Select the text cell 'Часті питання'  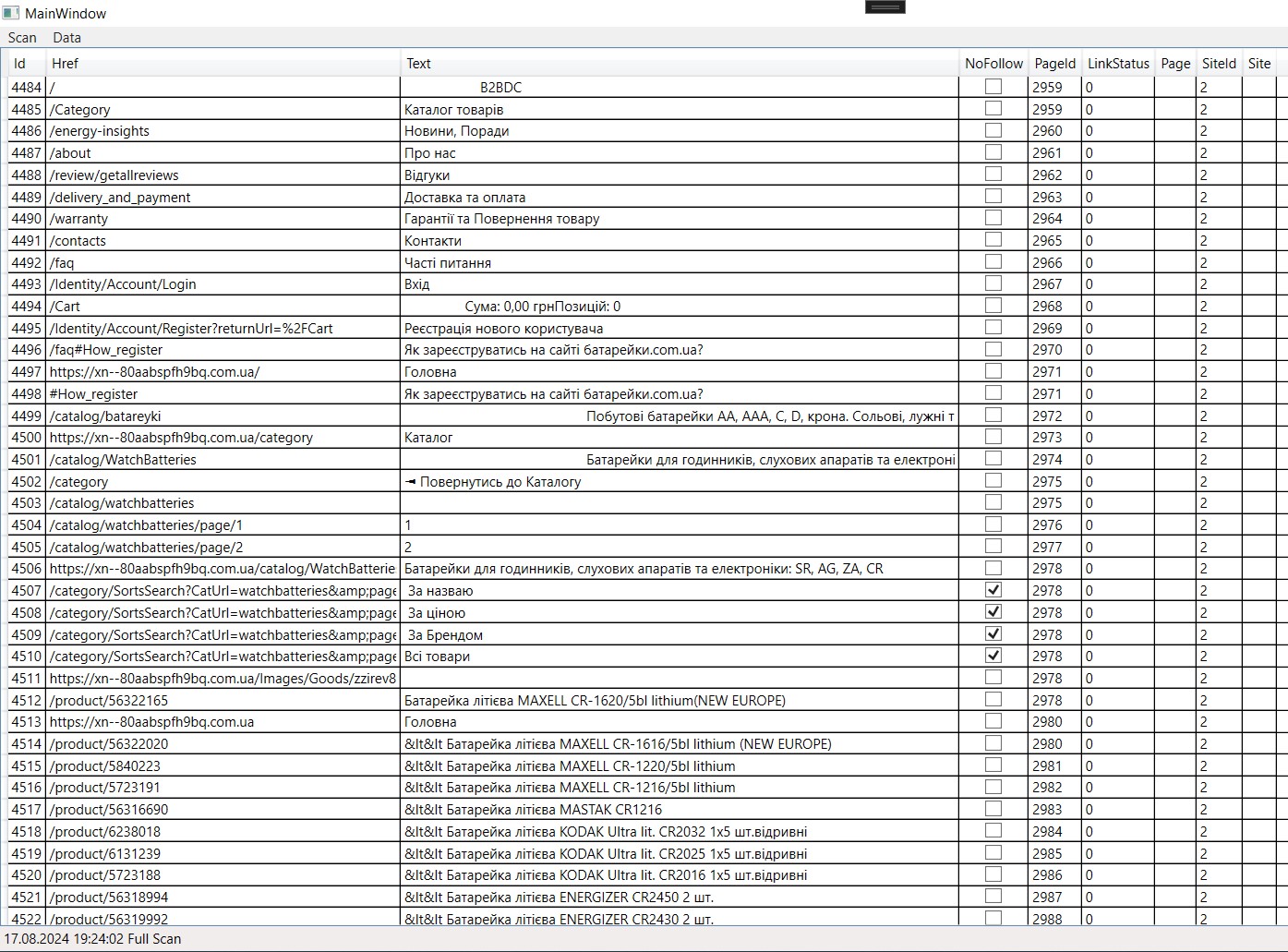click(x=680, y=262)
